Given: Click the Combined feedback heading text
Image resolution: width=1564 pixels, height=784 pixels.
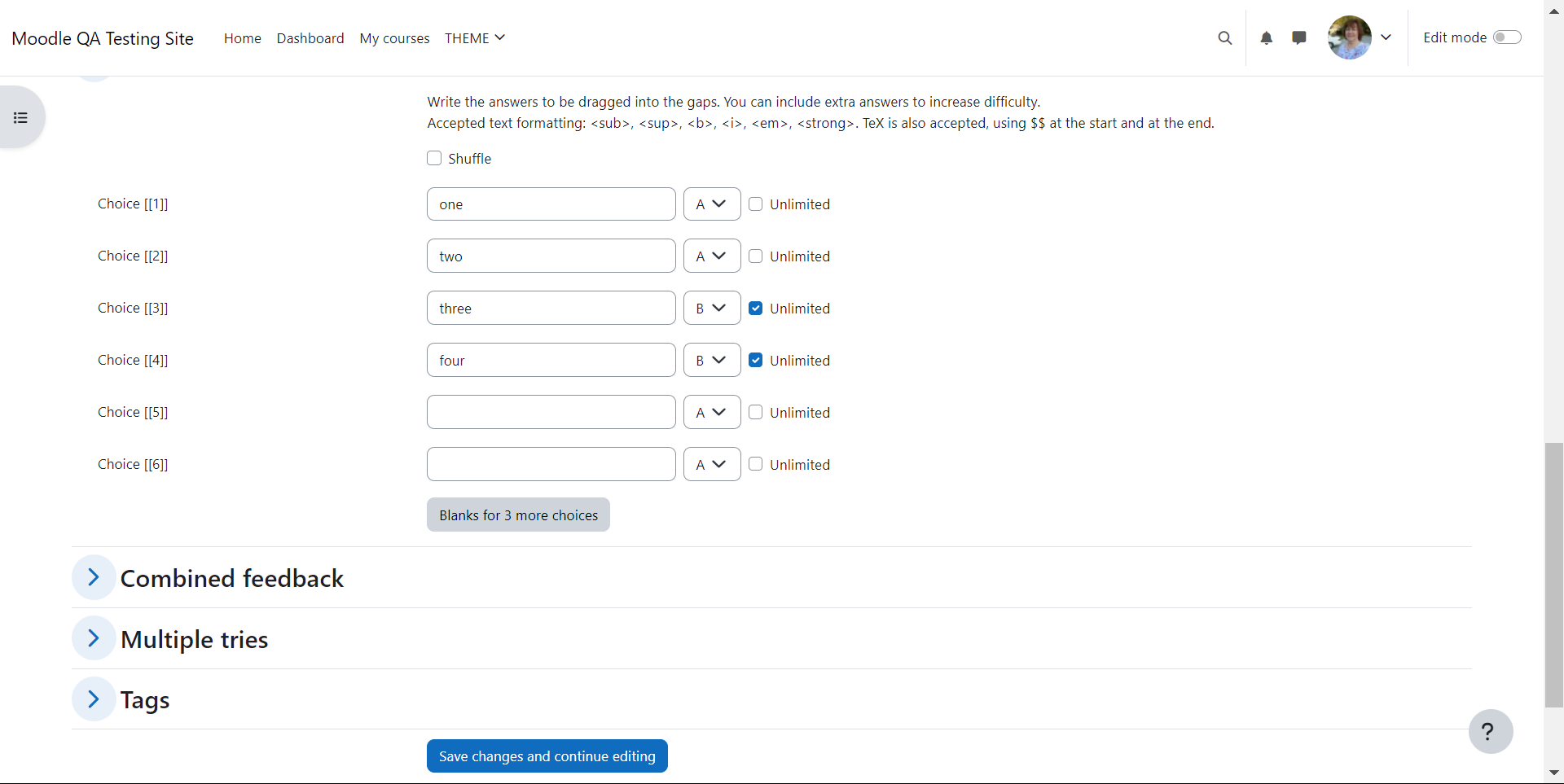Looking at the screenshot, I should click(232, 578).
